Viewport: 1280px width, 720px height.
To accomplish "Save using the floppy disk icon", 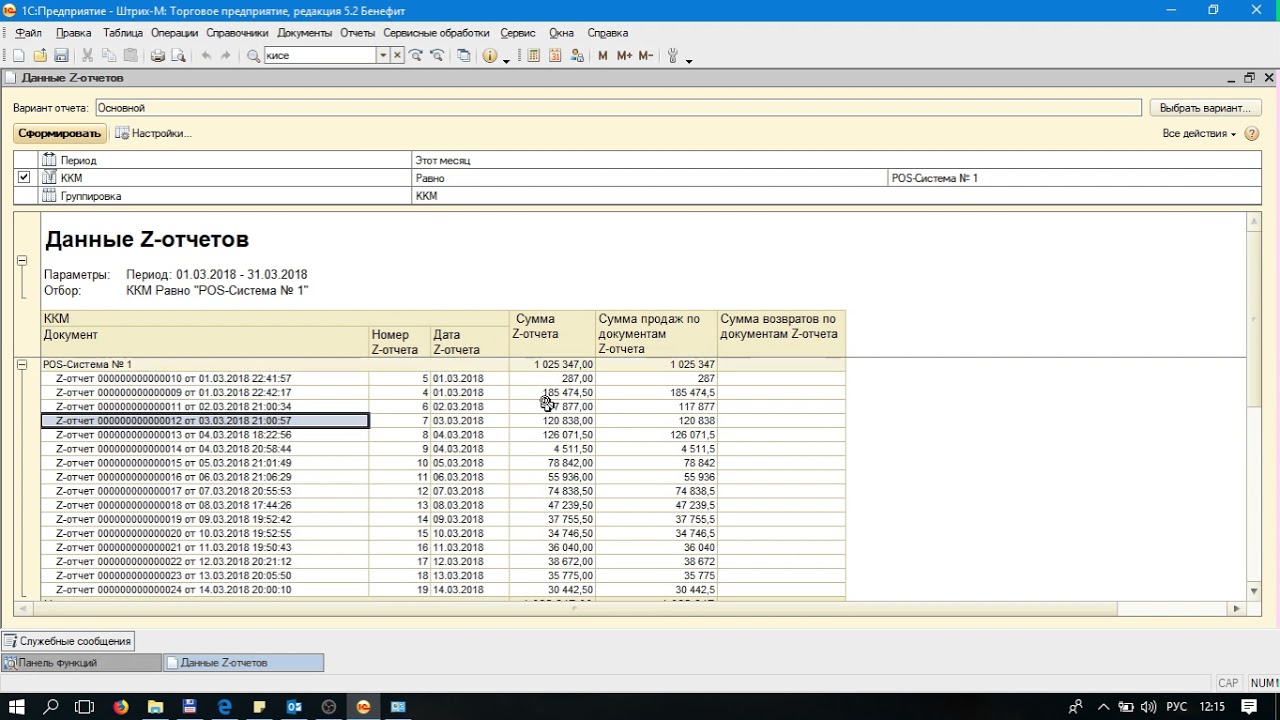I will tap(61, 56).
